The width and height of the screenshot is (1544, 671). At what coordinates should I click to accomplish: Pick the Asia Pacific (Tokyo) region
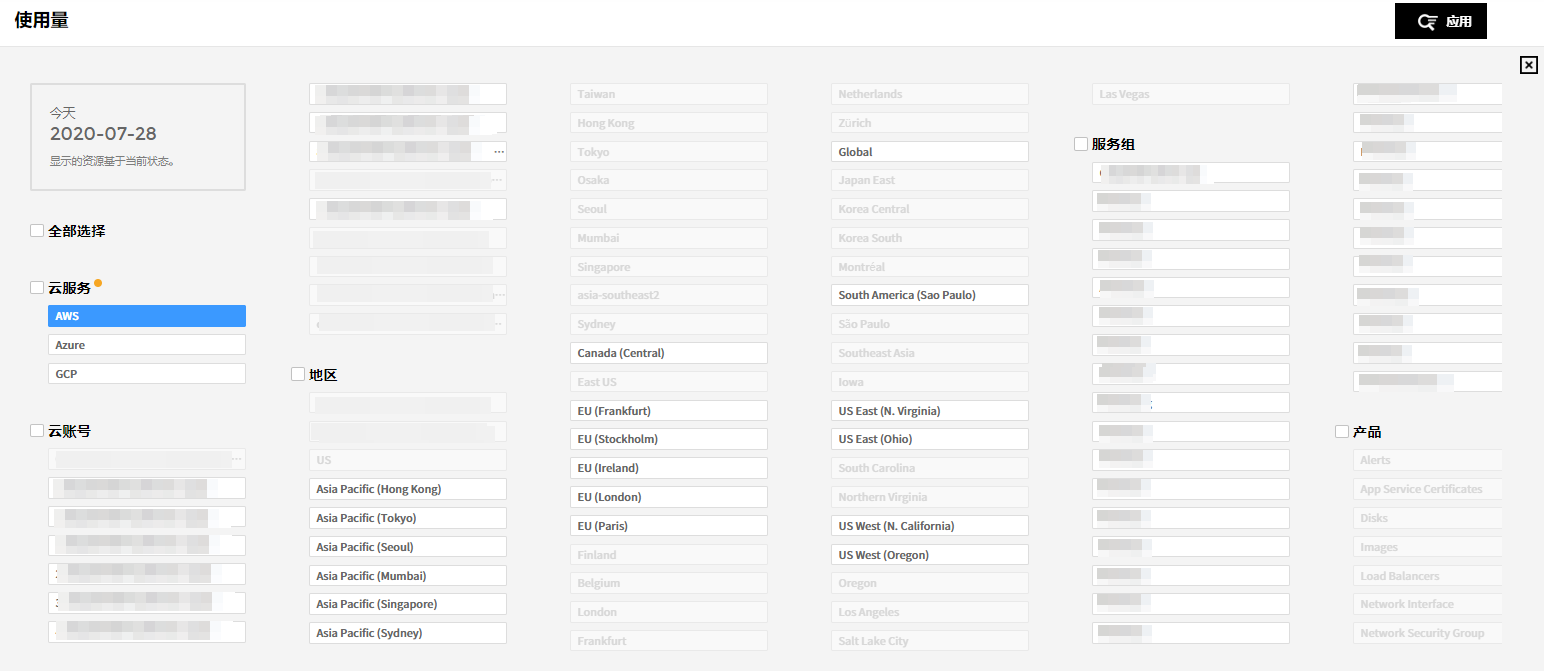[x=407, y=518]
